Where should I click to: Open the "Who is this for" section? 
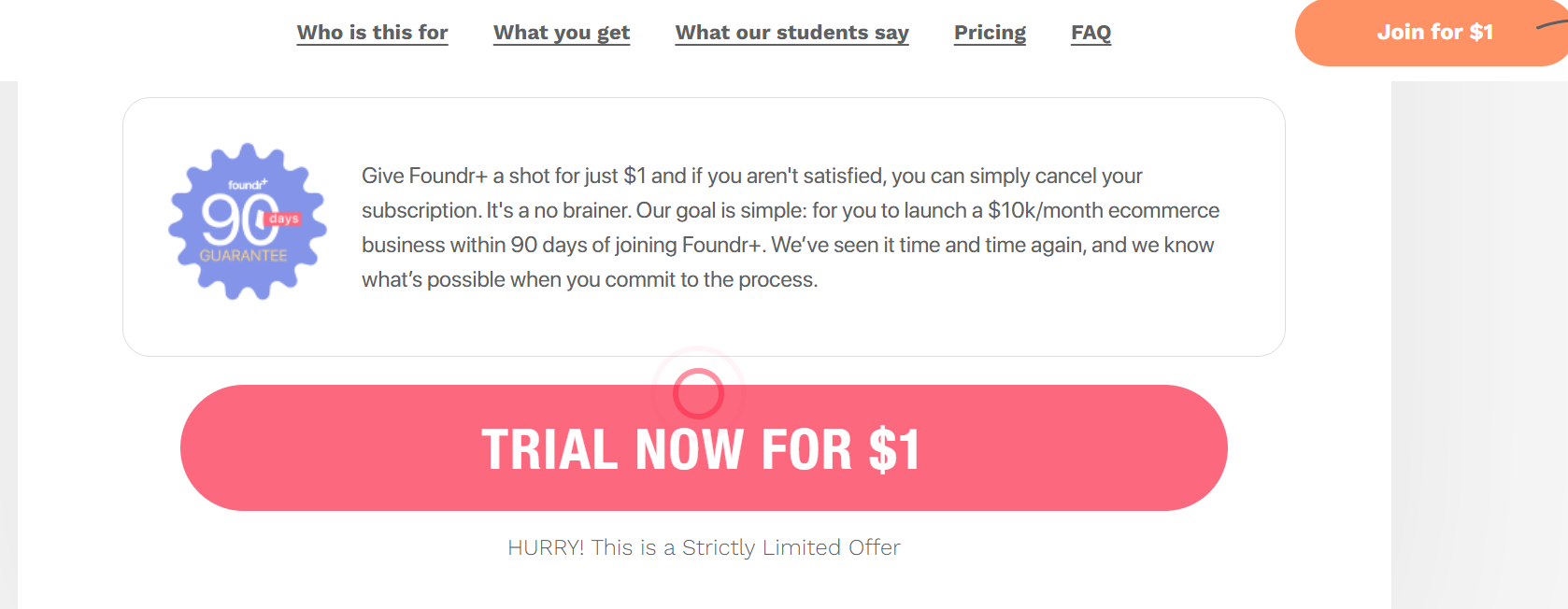[372, 33]
